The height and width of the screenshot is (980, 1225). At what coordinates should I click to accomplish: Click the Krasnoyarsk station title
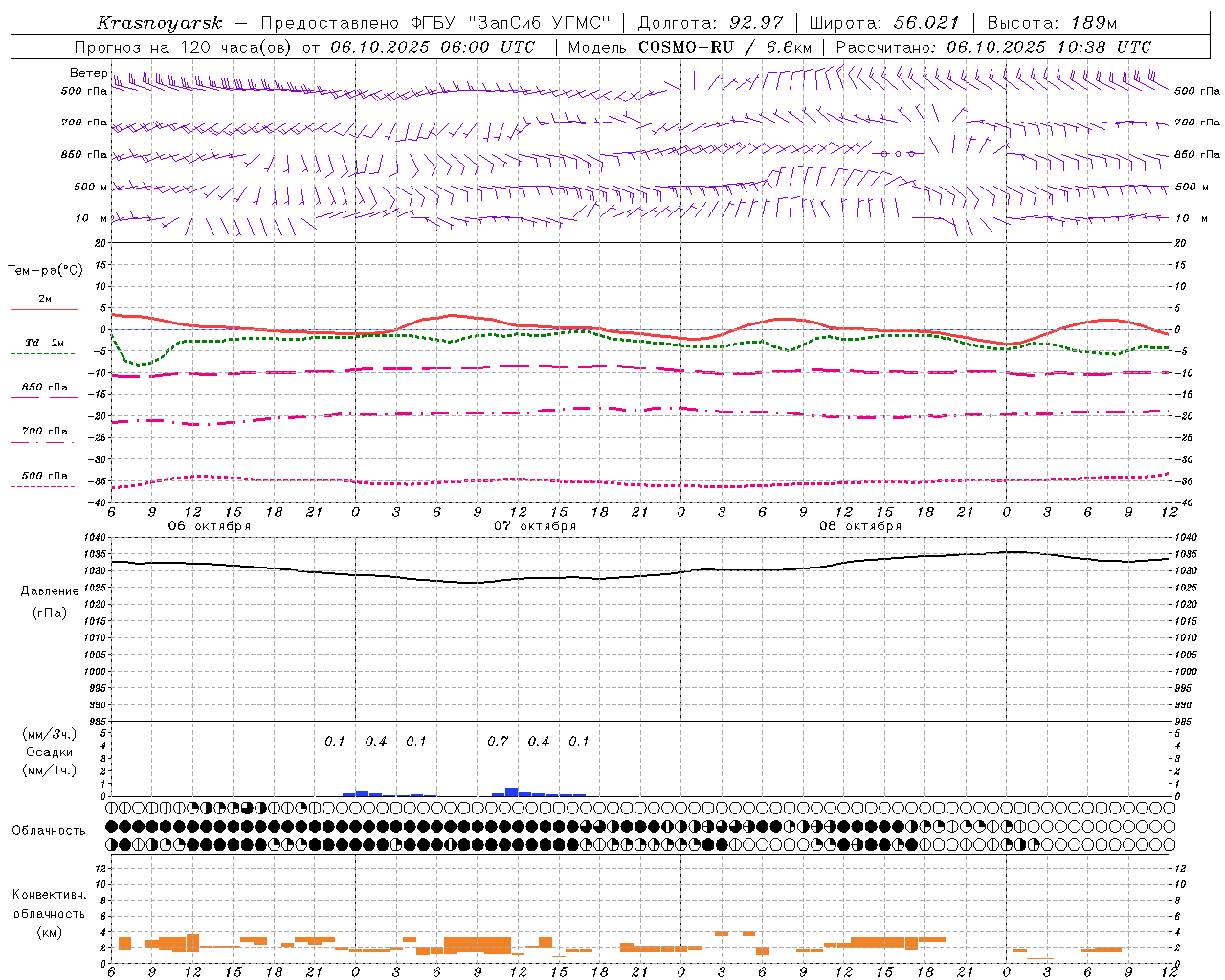click(160, 23)
